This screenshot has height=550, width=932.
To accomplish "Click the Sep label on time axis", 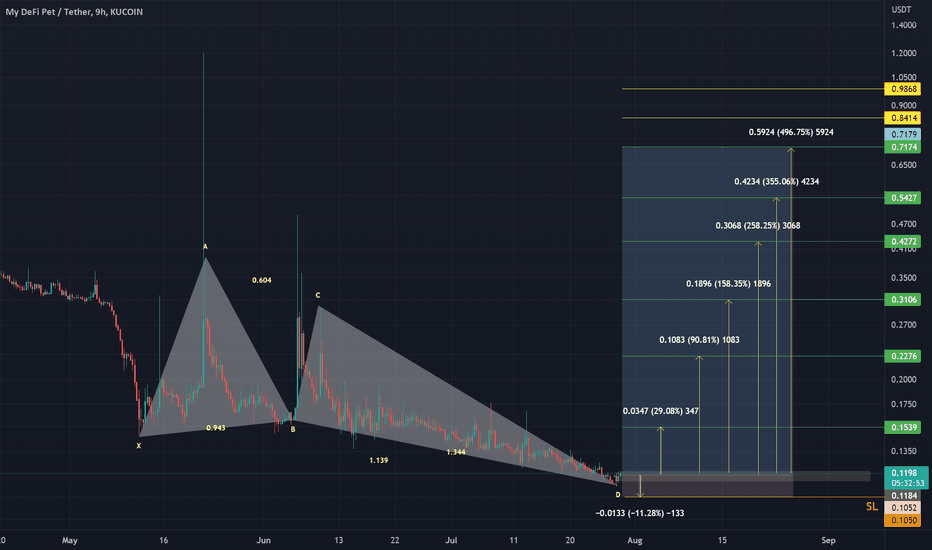I will (828, 540).
